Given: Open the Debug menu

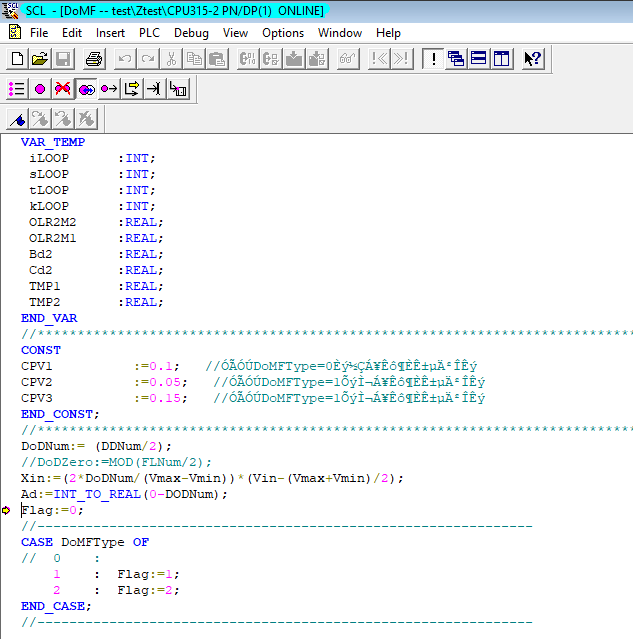Looking at the screenshot, I should [191, 33].
